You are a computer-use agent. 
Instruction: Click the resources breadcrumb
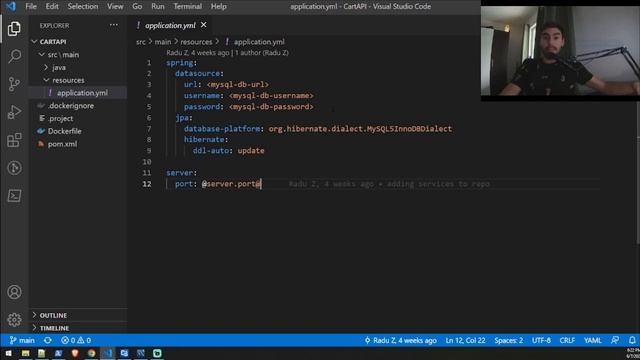(x=196, y=42)
